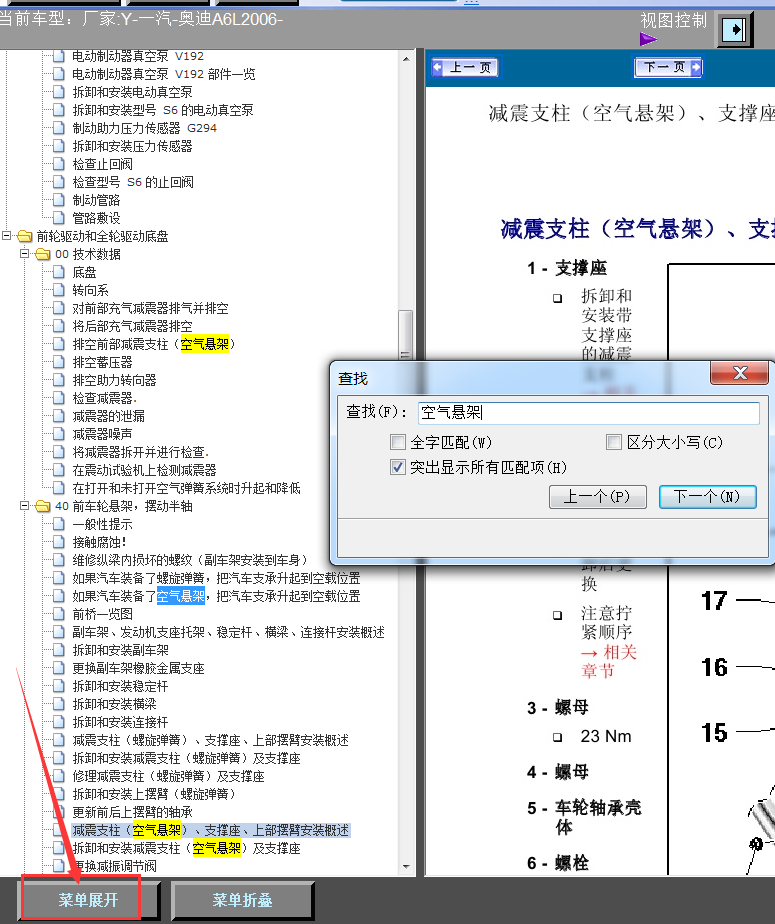Click the view control arrow icon button
Viewport: 775px width, 924px height.
pyautogui.click(x=734, y=29)
